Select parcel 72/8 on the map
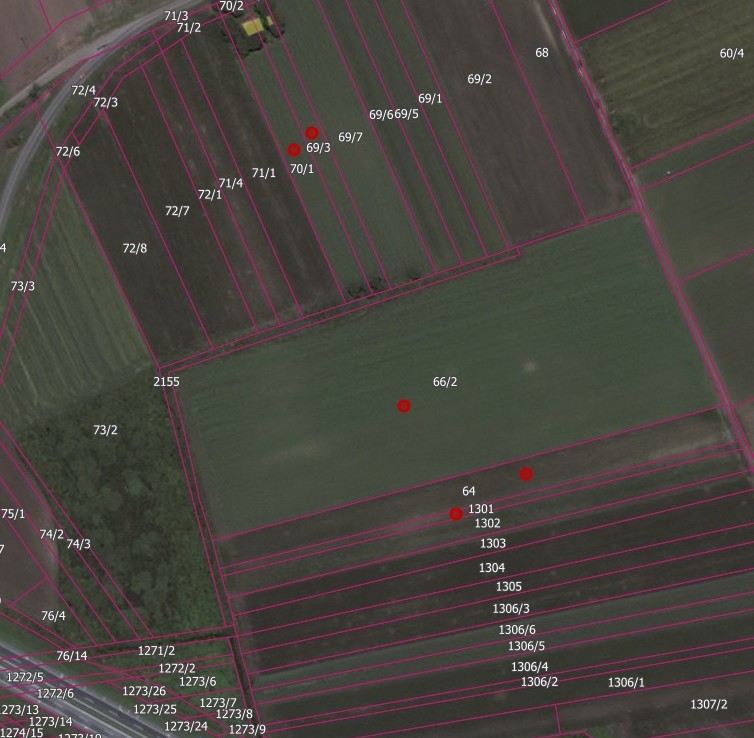 coord(134,248)
